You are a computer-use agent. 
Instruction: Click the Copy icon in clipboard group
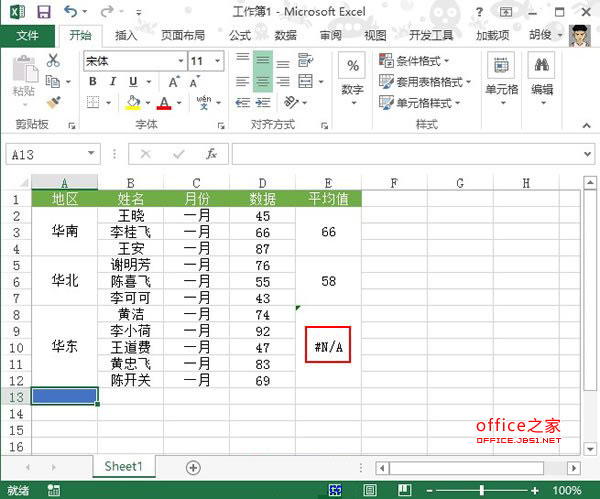[53, 82]
